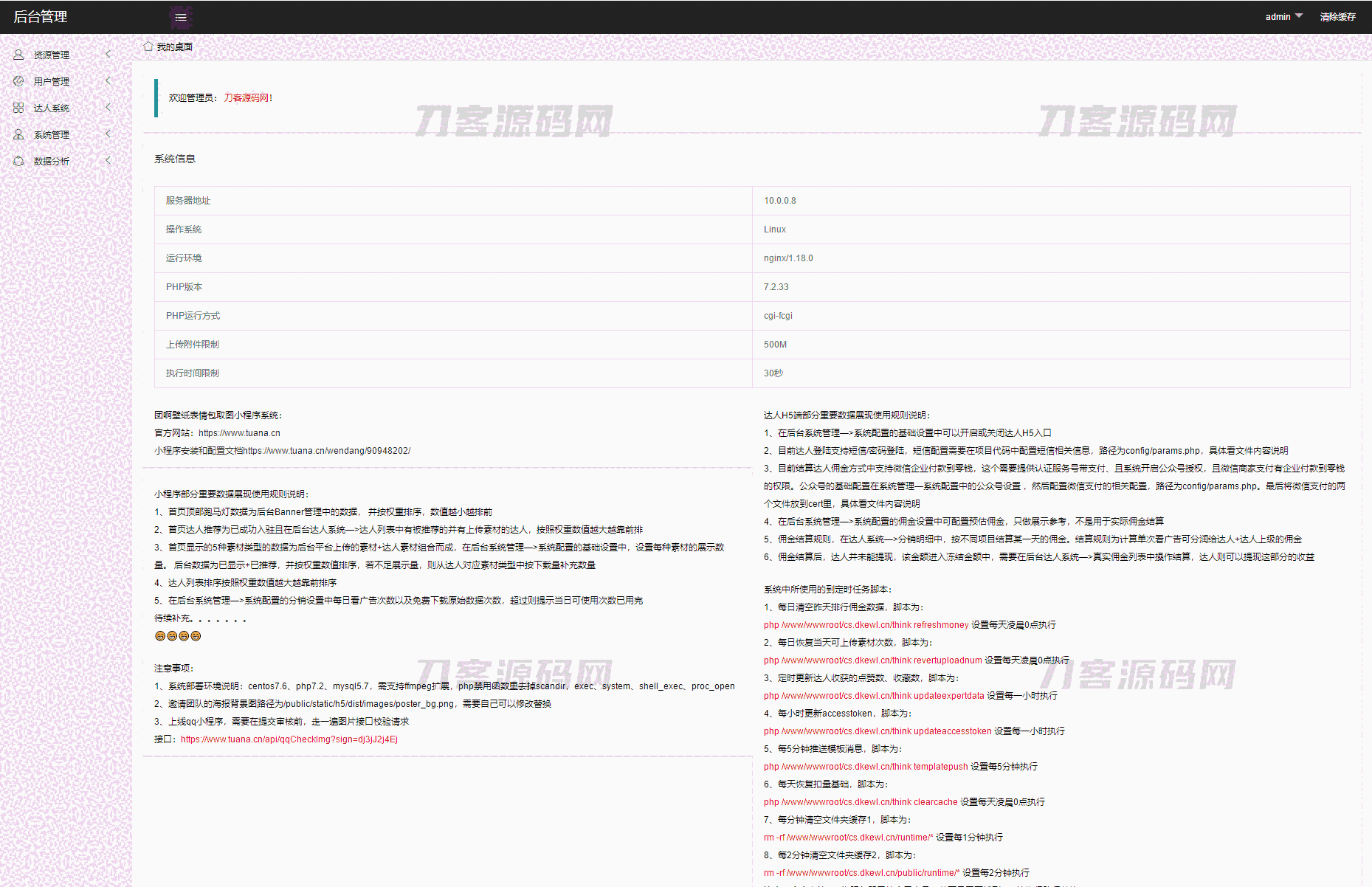Click the 注意事项 heading
Image resolution: width=1372 pixels, height=887 pixels.
(174, 669)
